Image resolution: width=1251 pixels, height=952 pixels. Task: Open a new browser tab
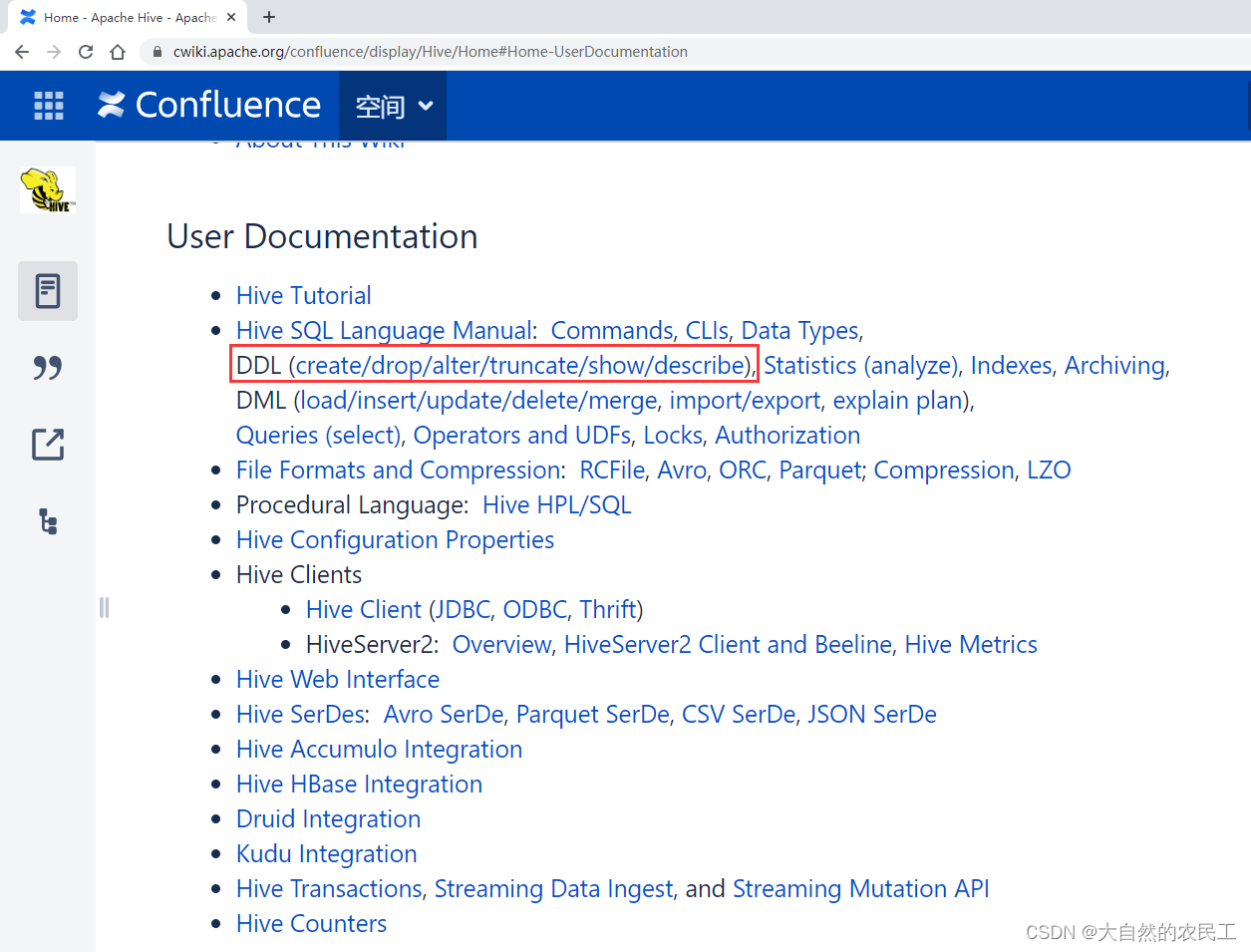(x=269, y=17)
